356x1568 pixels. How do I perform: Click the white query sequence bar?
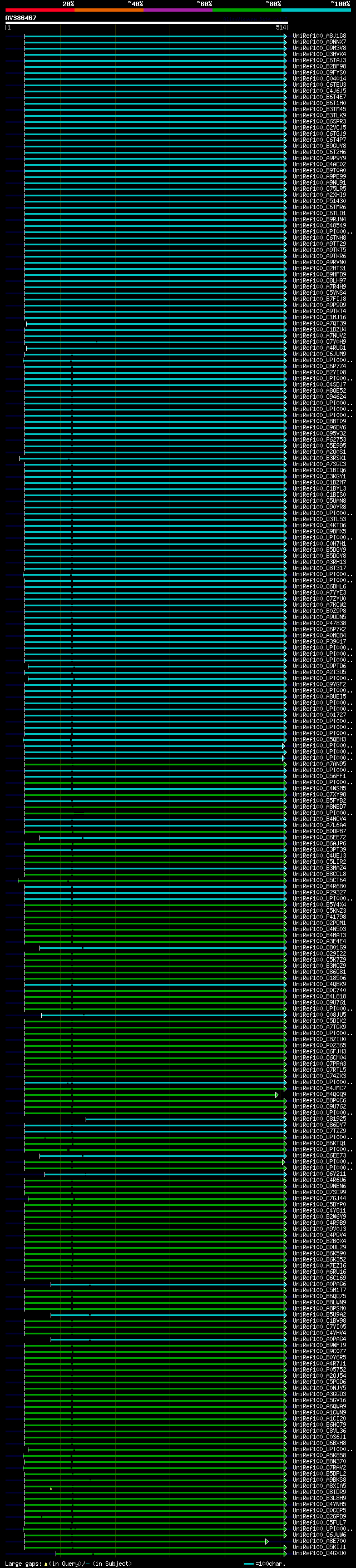point(147,22)
